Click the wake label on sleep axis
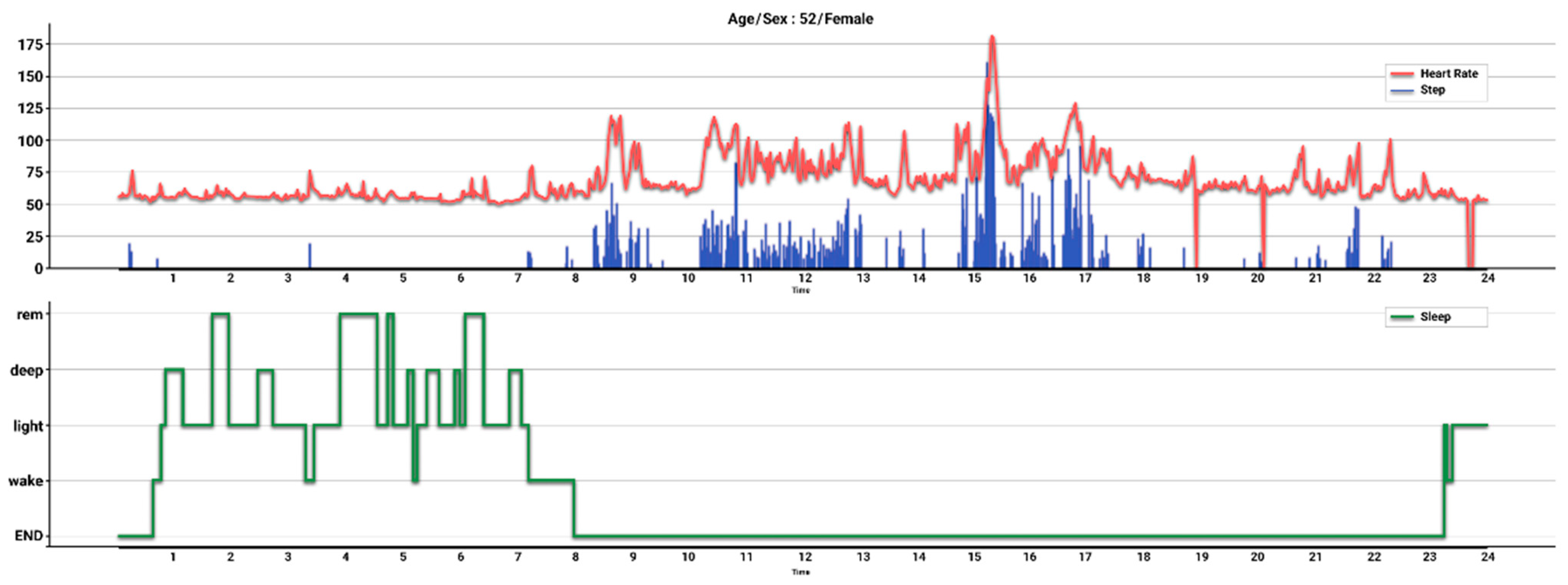This screenshot has height=585, width=1568. [26, 481]
